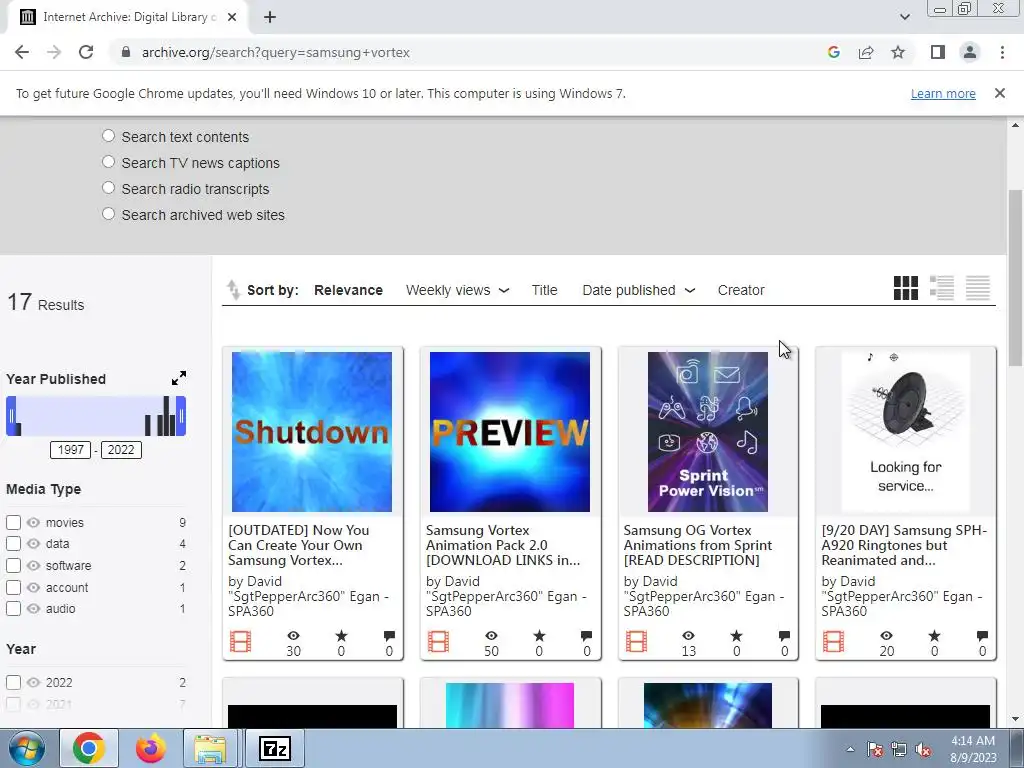Screen dimensions: 1024x768
Task: Check the audio media type filter
Action: pos(13,609)
